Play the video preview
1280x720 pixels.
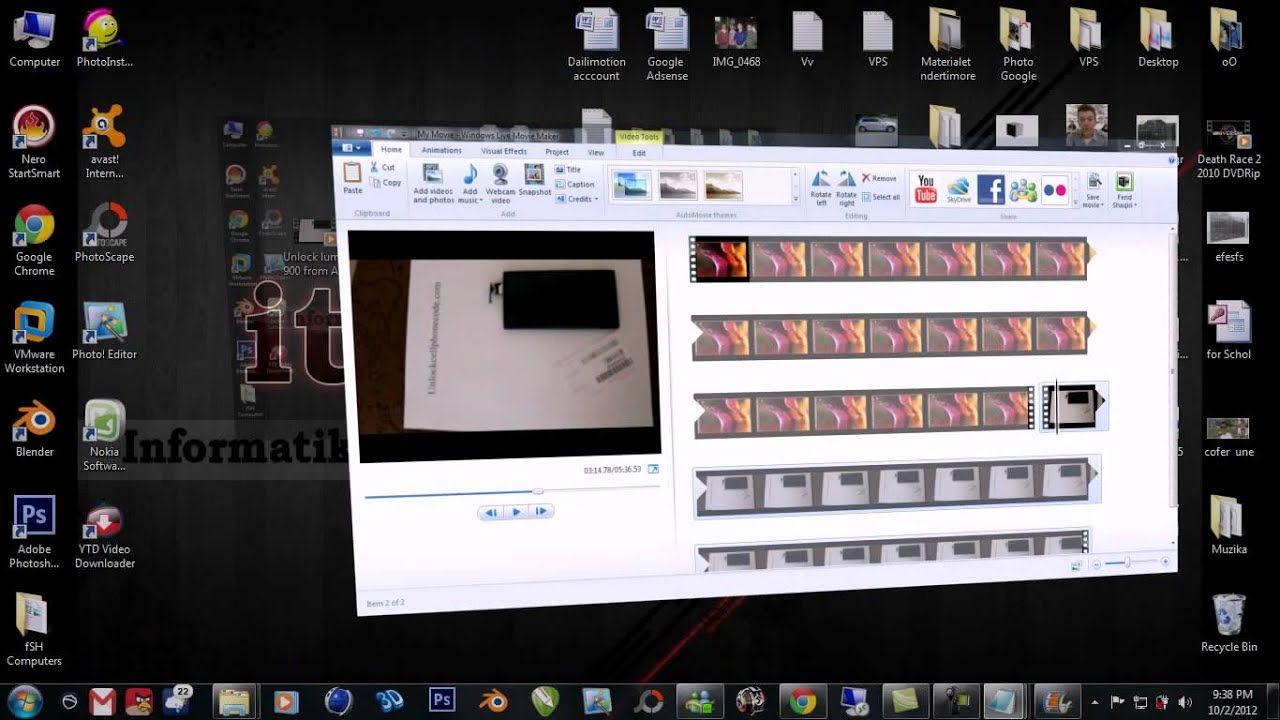tap(516, 512)
